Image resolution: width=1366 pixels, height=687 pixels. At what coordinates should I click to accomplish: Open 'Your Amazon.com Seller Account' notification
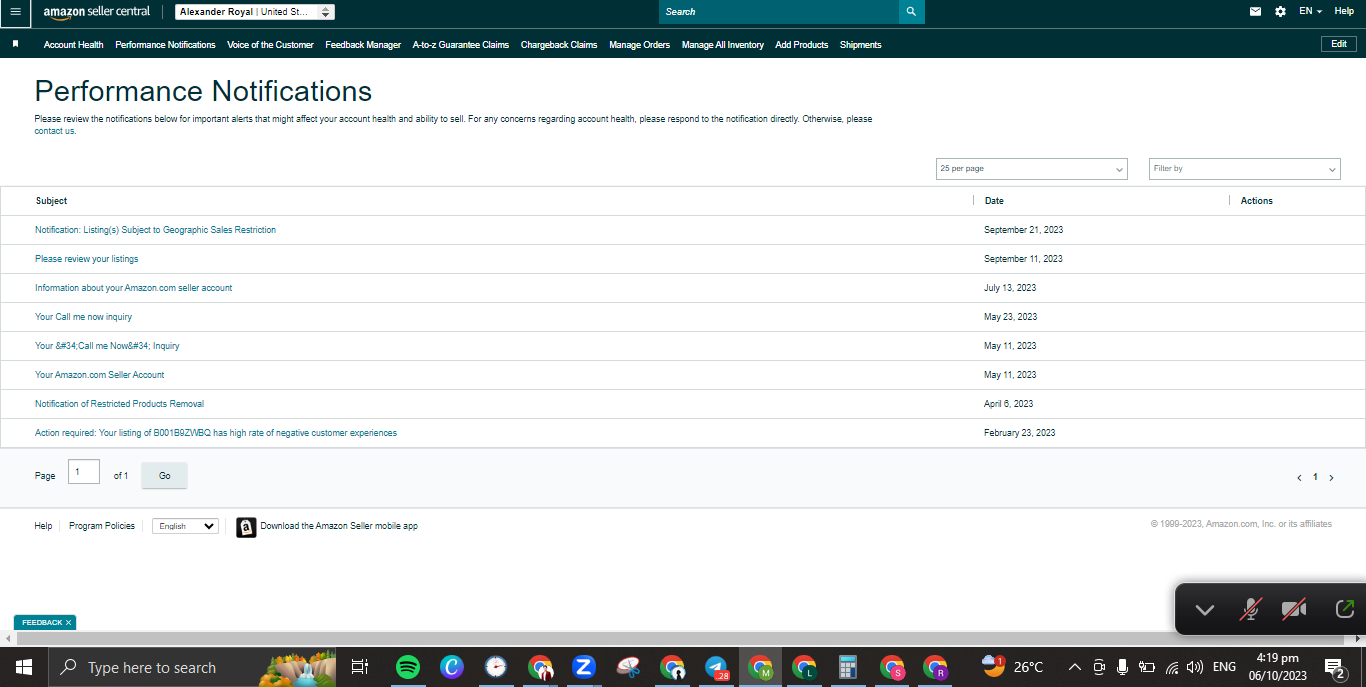(x=99, y=375)
